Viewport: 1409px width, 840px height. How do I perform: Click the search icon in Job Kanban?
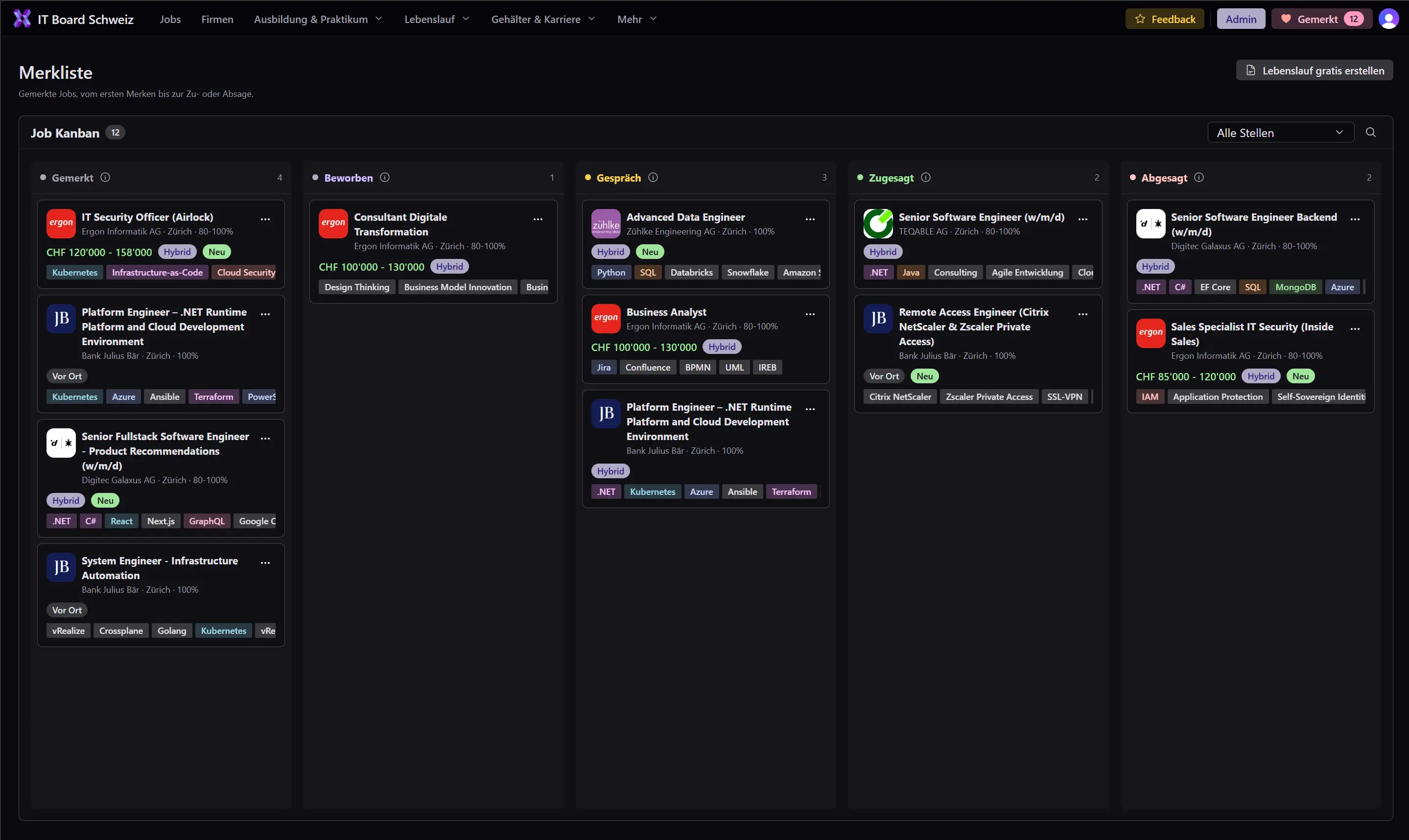tap(1370, 133)
